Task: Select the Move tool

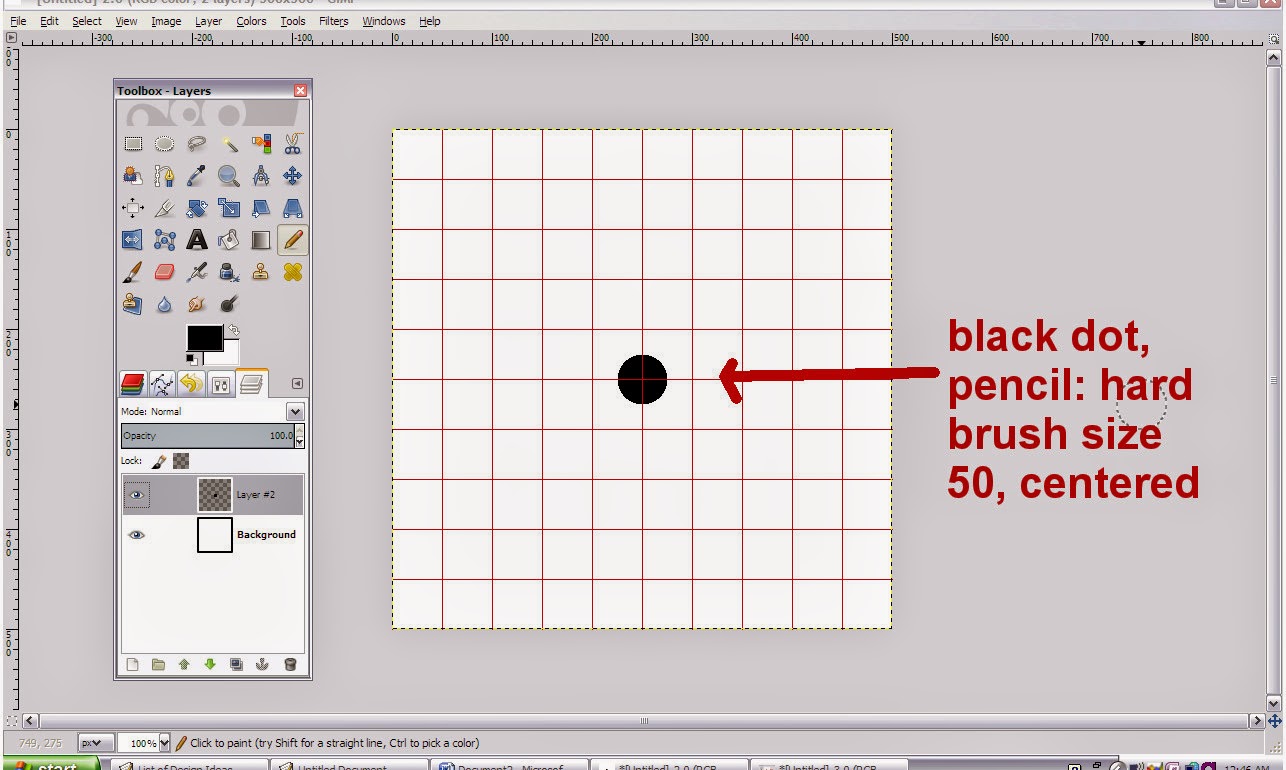Action: (293, 176)
